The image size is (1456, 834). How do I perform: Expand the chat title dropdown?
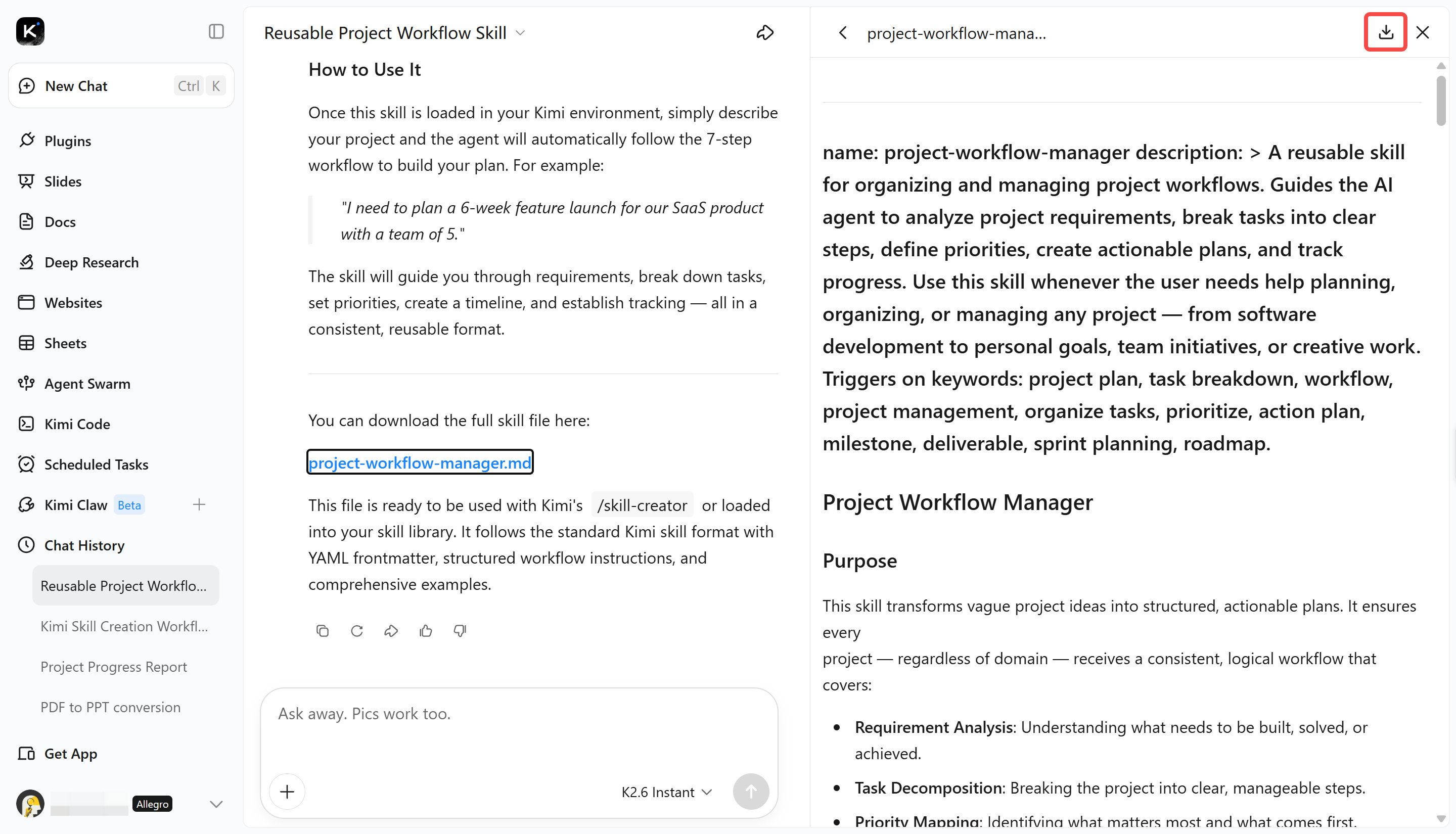click(520, 33)
